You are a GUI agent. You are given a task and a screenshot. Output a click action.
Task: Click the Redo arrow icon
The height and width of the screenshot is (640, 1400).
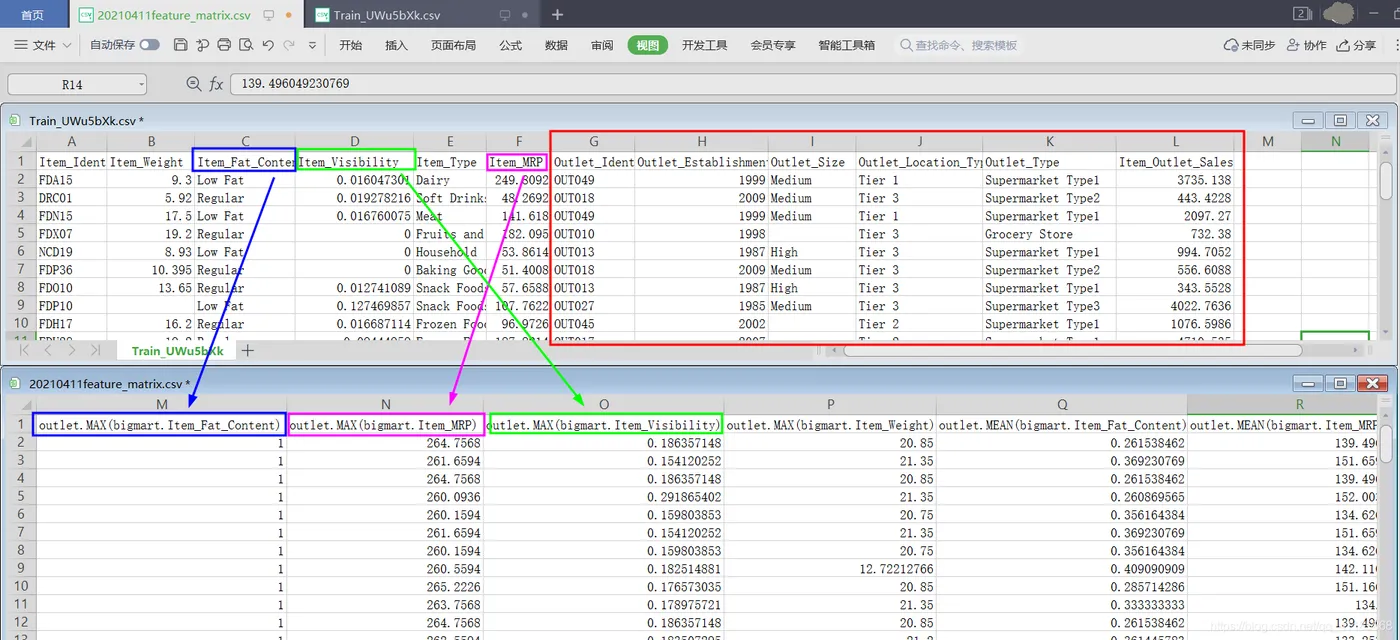[x=289, y=45]
